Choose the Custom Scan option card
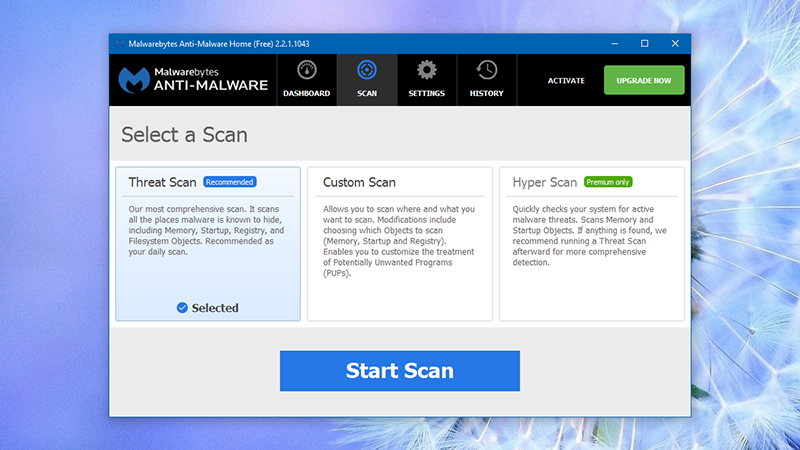Screen dimensions: 800x450 [400, 244]
